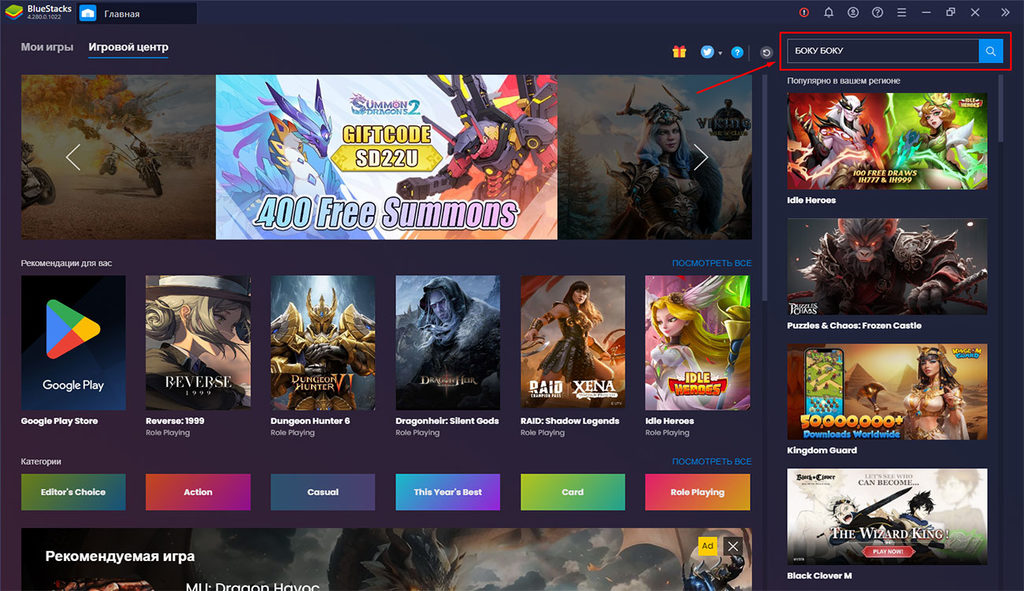Open the Black Clover M sidebar banner
This screenshot has height=591, width=1024.
(887, 517)
